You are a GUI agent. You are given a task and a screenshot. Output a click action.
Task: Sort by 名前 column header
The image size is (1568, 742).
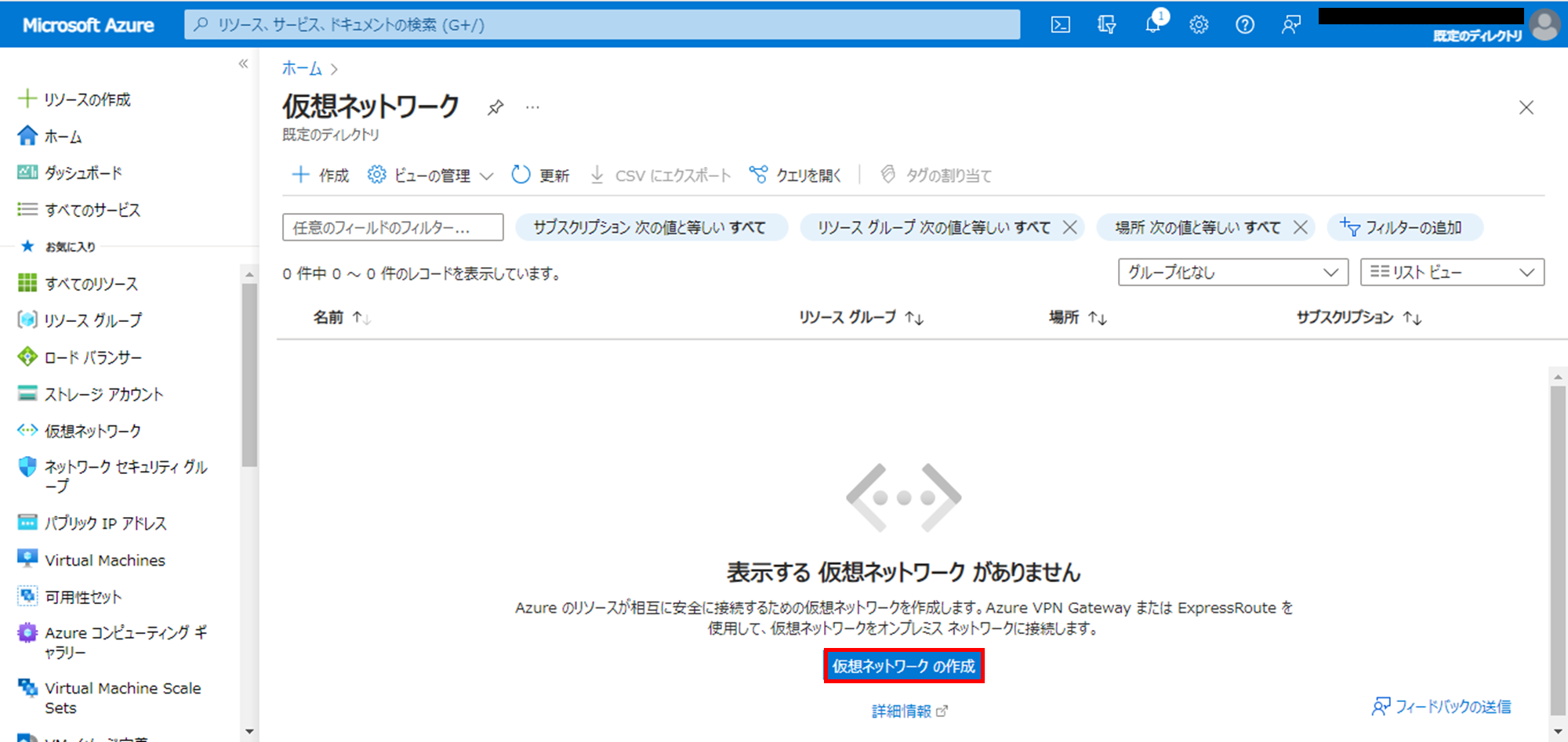pos(342,317)
